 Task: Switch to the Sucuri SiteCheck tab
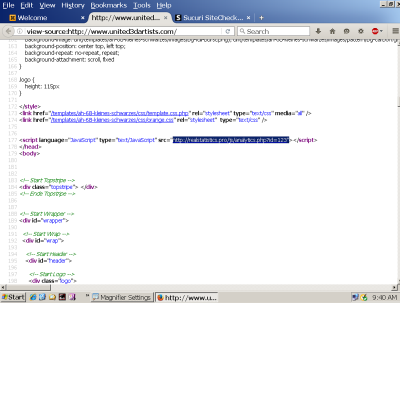point(213,18)
